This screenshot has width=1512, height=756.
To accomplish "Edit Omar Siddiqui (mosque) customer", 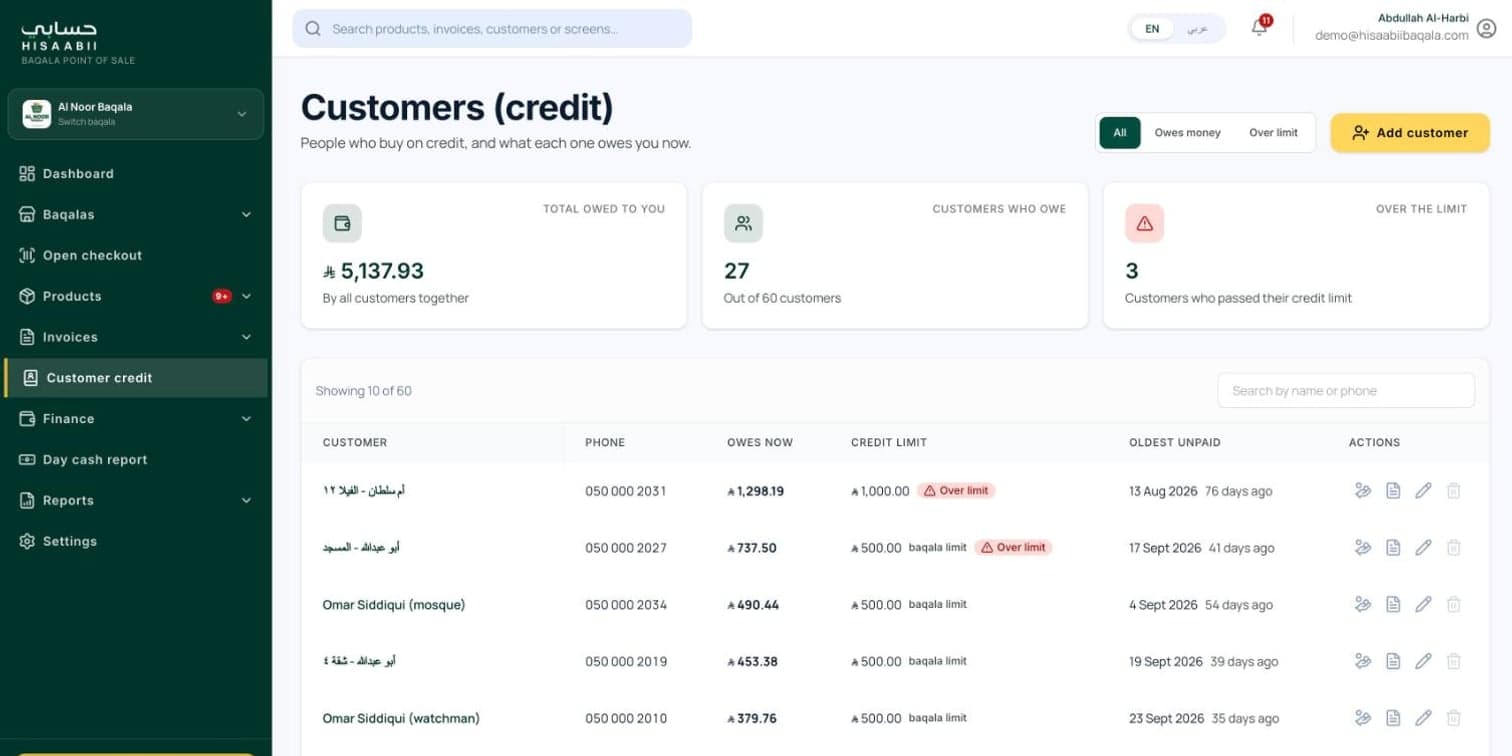I will click(x=1423, y=604).
